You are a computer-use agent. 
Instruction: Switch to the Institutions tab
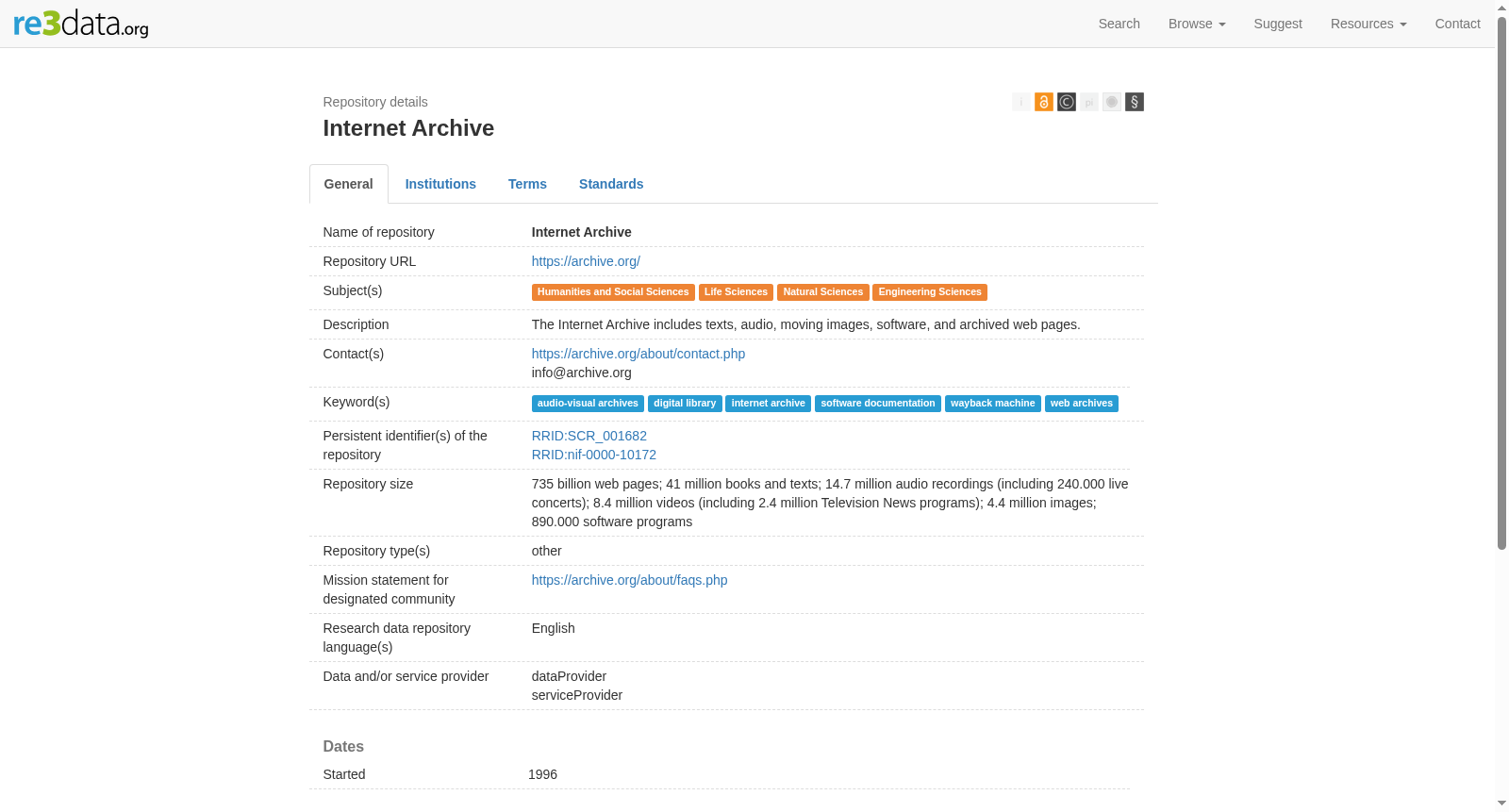point(440,184)
